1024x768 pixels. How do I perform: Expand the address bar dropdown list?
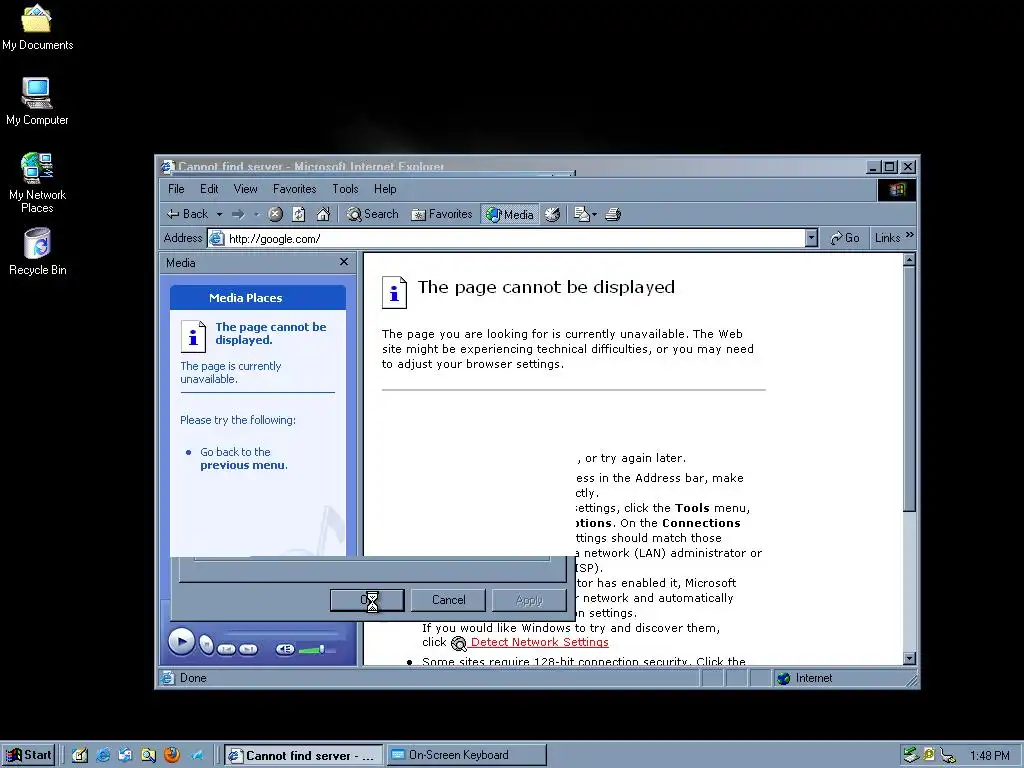coord(811,238)
